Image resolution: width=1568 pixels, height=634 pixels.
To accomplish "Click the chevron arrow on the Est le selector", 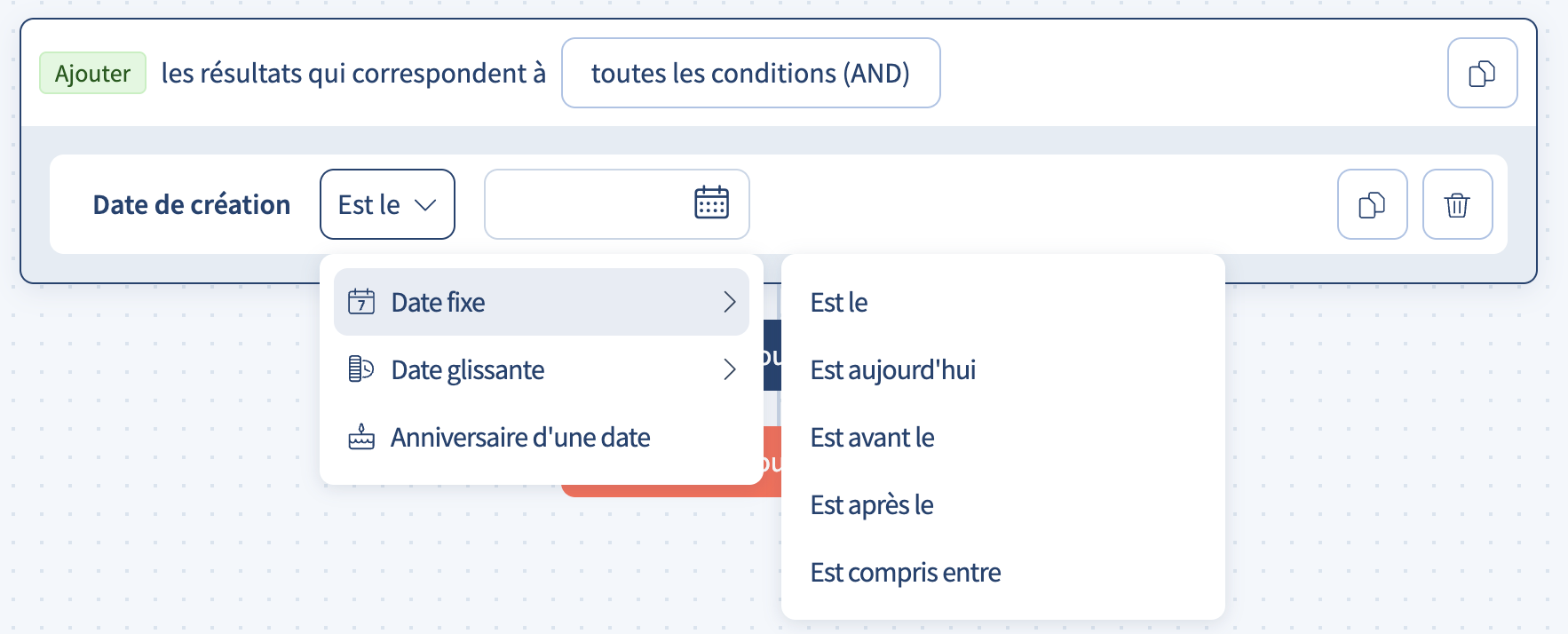I will pos(425,205).
